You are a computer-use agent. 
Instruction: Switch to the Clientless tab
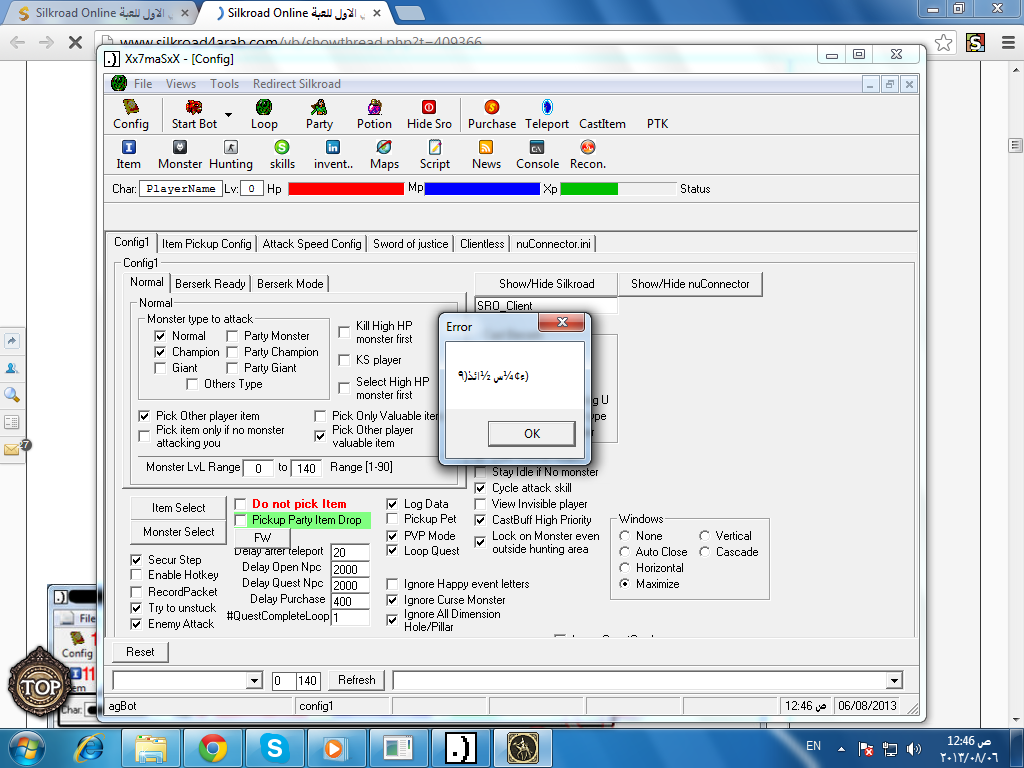click(482, 244)
